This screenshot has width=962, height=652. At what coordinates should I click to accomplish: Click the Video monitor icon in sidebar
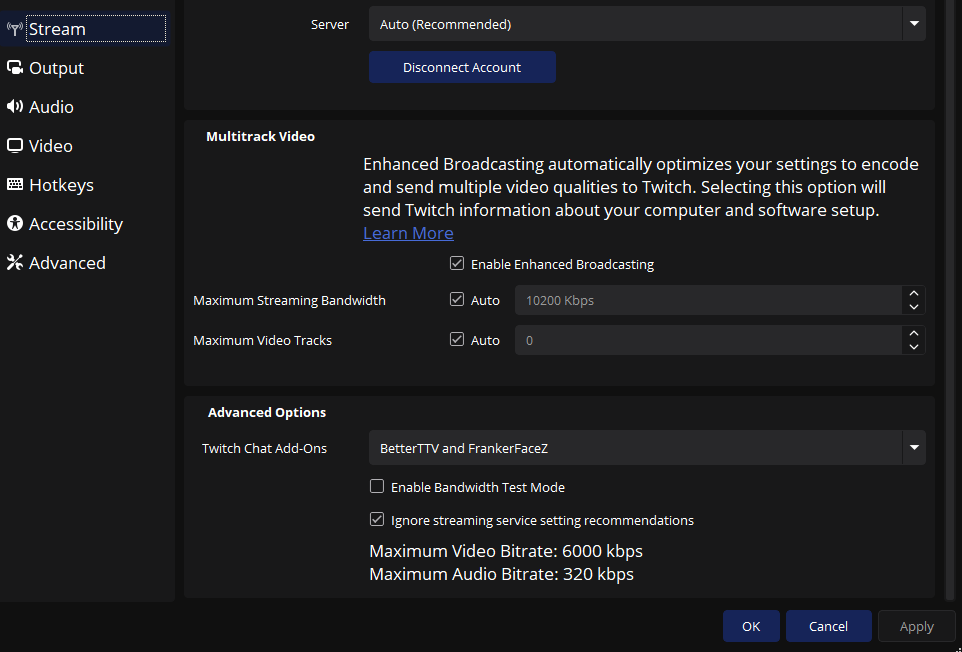pos(15,146)
